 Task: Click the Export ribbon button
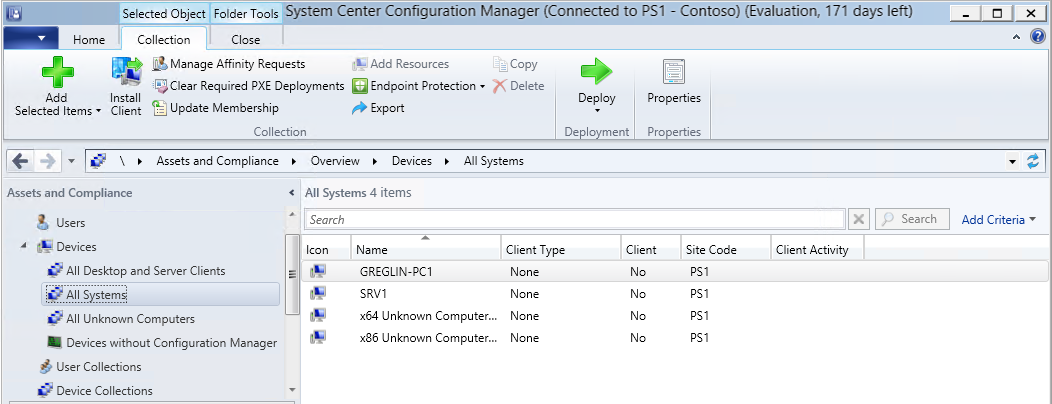378,108
